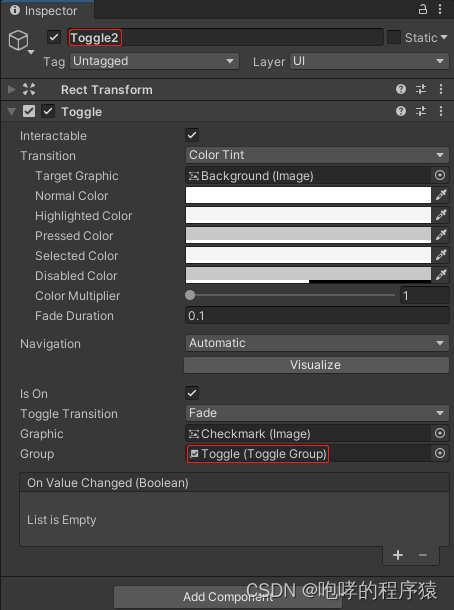Click the Graphic Checkmark (Image) field
454x610 pixels.
click(x=308, y=433)
